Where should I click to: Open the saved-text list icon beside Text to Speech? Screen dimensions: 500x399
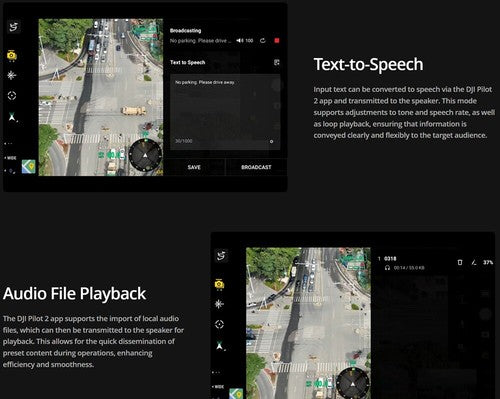[x=277, y=62]
